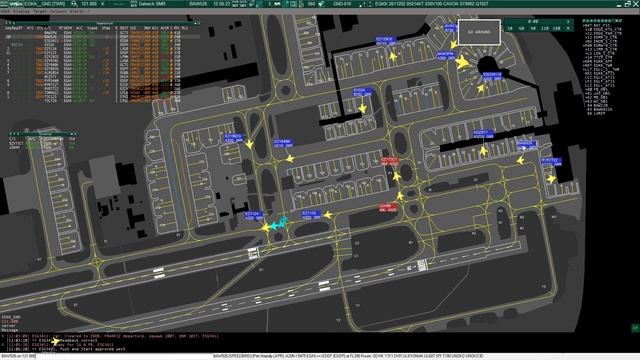Select aircraft next to the EZY90GS tag
Image resolution: width=640 pixels, height=360 pixels.
click(x=249, y=144)
